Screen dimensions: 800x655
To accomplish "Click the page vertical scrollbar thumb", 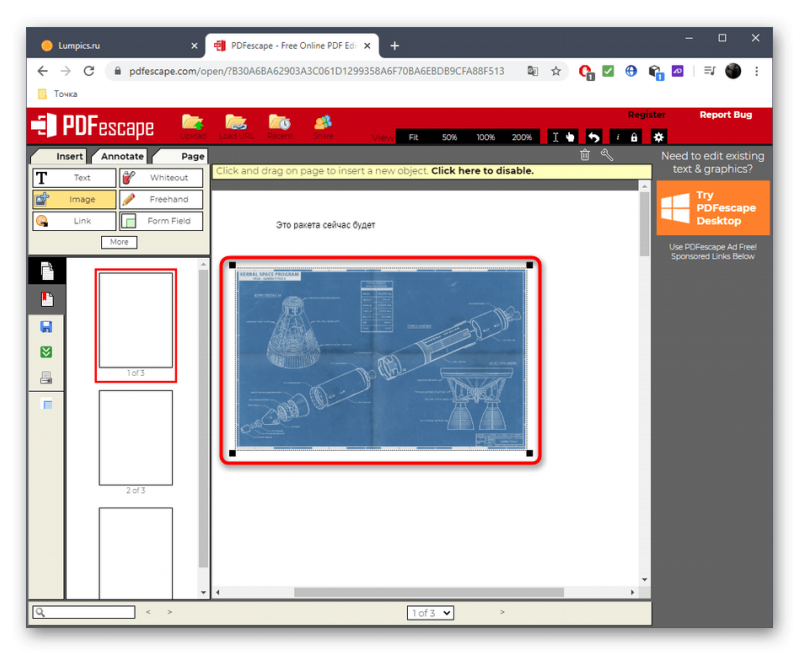I will [644, 222].
